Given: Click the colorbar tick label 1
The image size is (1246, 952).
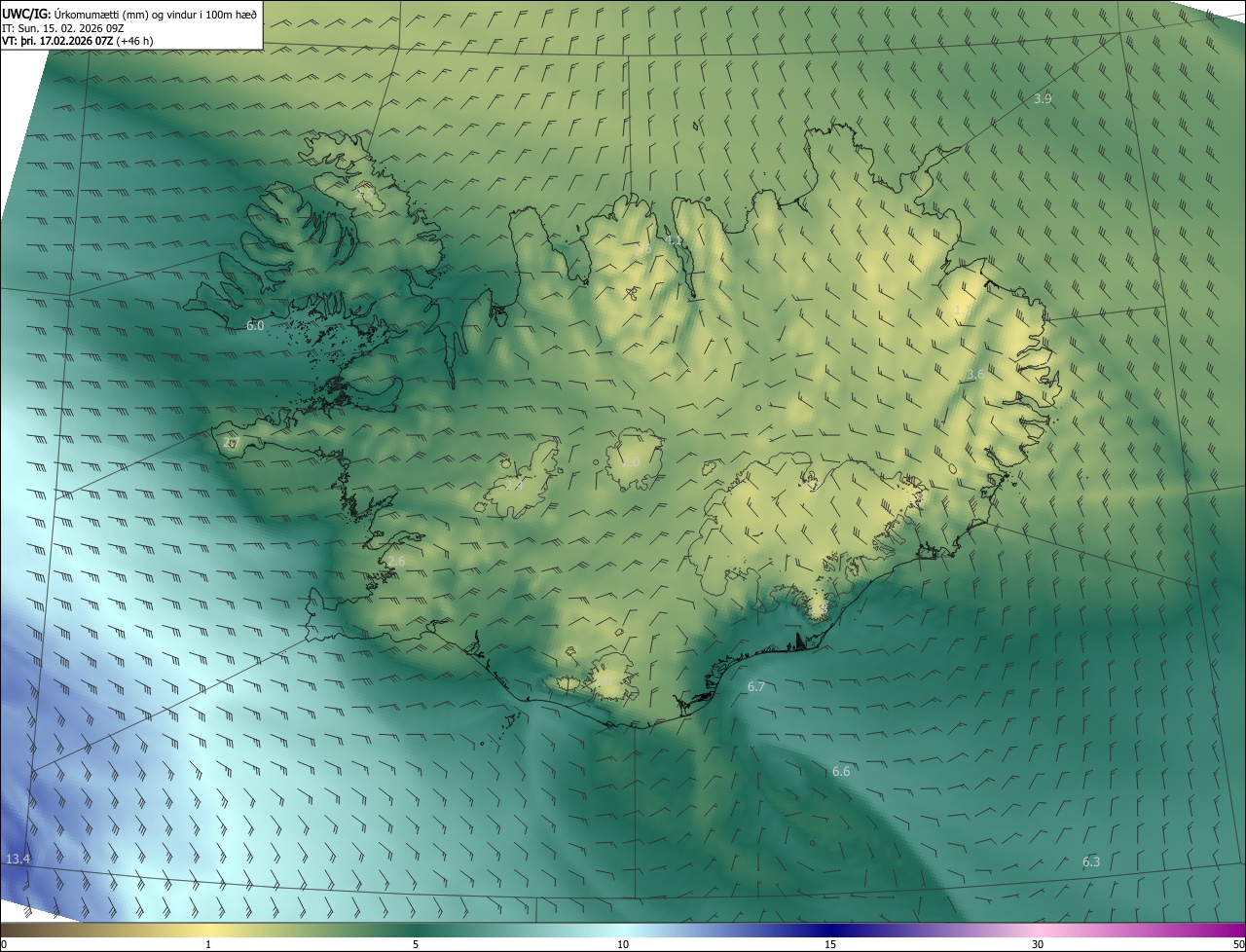Looking at the screenshot, I should tap(208, 945).
